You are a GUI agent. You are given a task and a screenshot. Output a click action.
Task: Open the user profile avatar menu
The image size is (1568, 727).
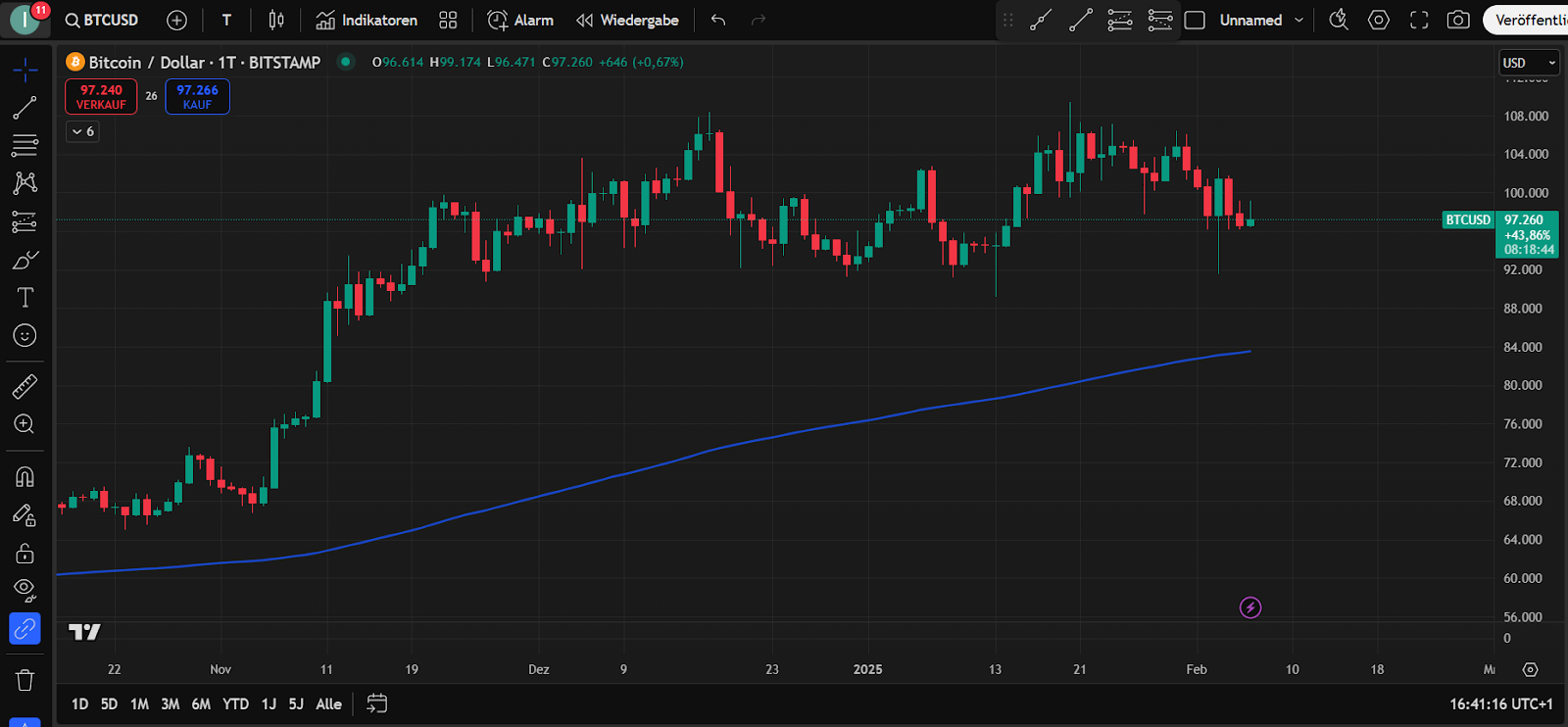coord(25,19)
